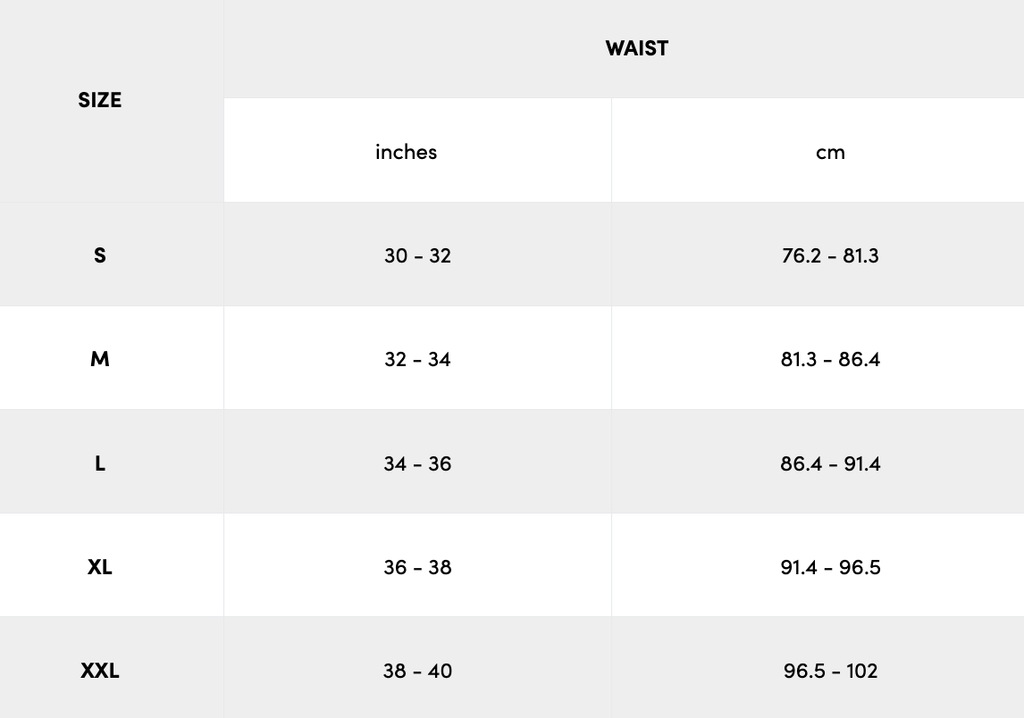Select the 30 – 32 inches cell
The width and height of the screenshot is (1024, 718).
pos(417,255)
